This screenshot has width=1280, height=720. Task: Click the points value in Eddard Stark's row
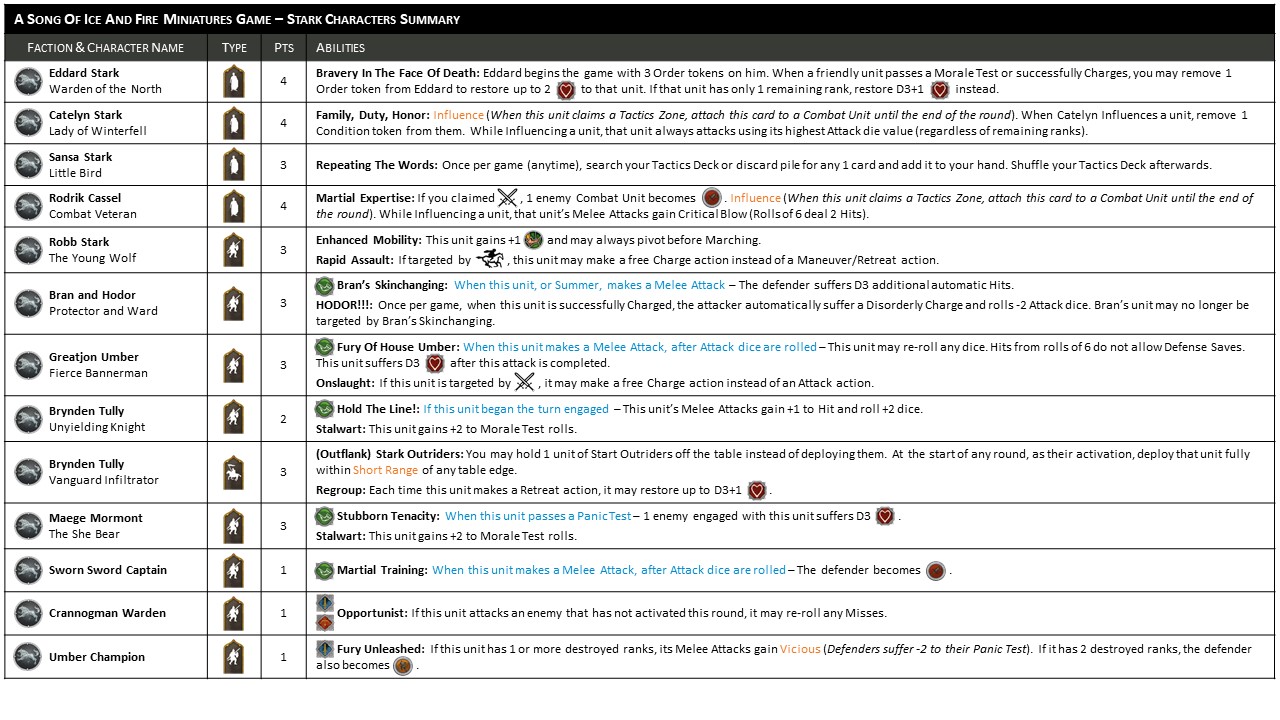[x=283, y=81]
